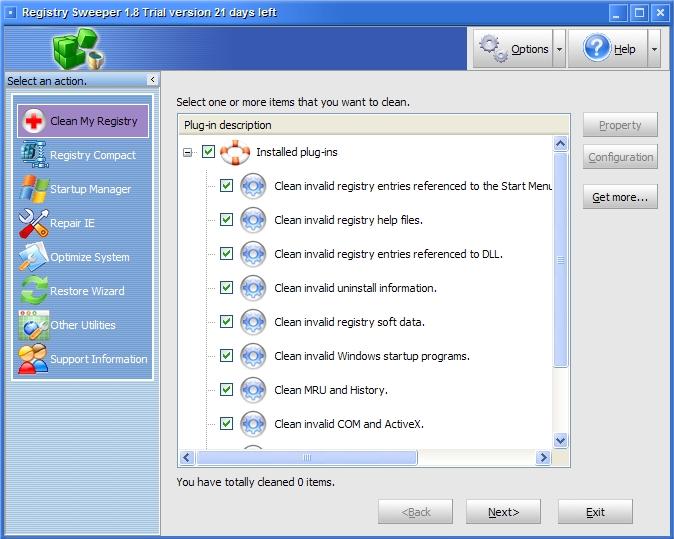Click the Restore Wizard green arrows icon
This screenshot has height=539, width=674.
[x=34, y=290]
